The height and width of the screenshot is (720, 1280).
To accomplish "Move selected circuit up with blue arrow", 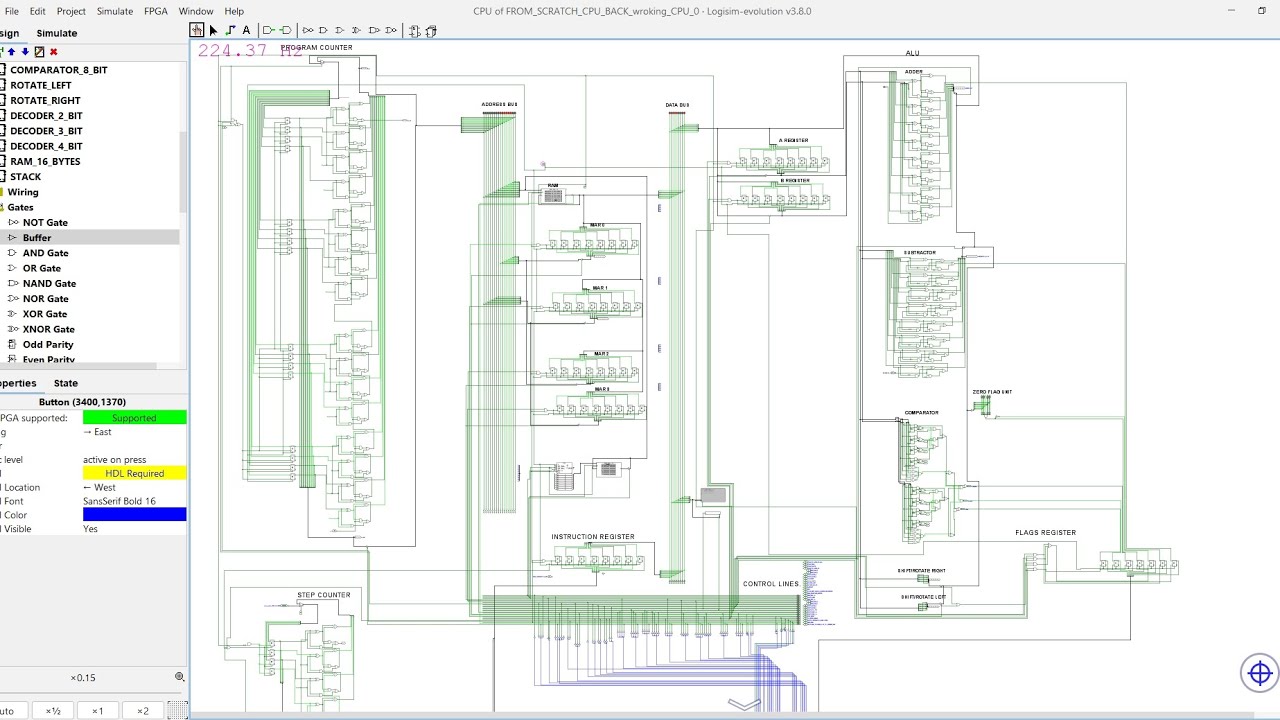I will [x=12, y=52].
